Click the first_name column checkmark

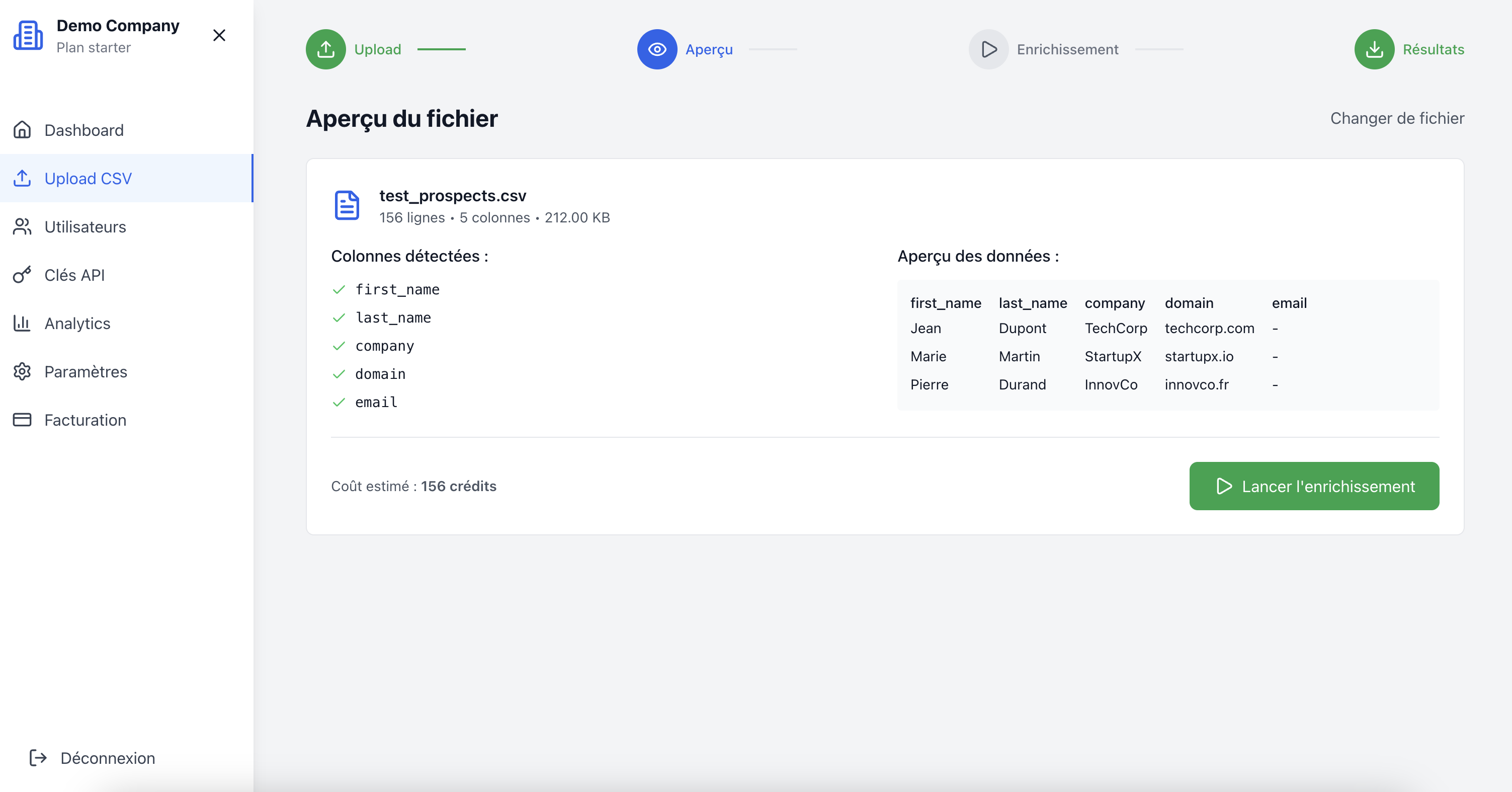point(339,289)
